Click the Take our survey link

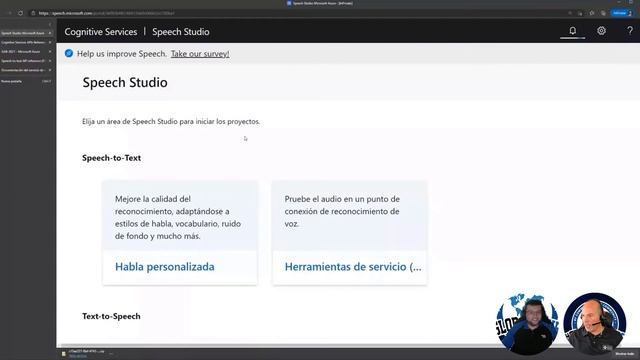point(200,54)
